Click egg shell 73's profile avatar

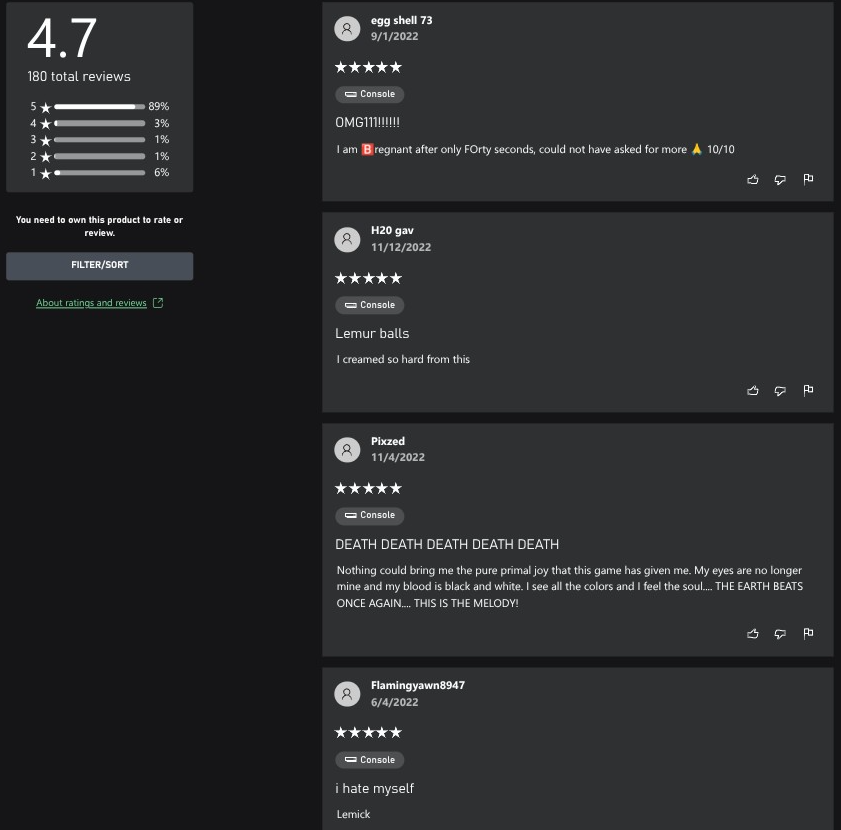(347, 28)
